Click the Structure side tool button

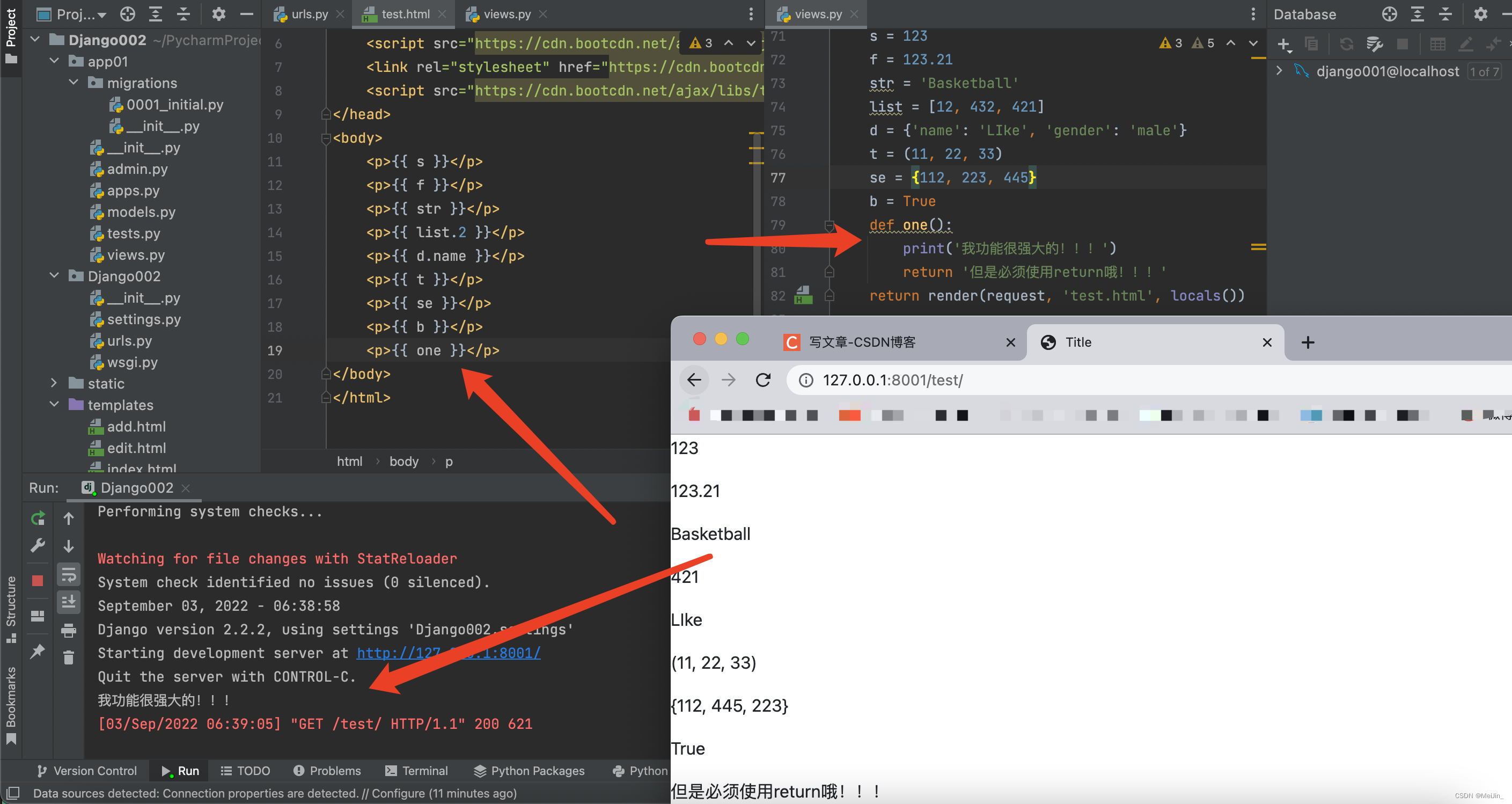tap(11, 610)
